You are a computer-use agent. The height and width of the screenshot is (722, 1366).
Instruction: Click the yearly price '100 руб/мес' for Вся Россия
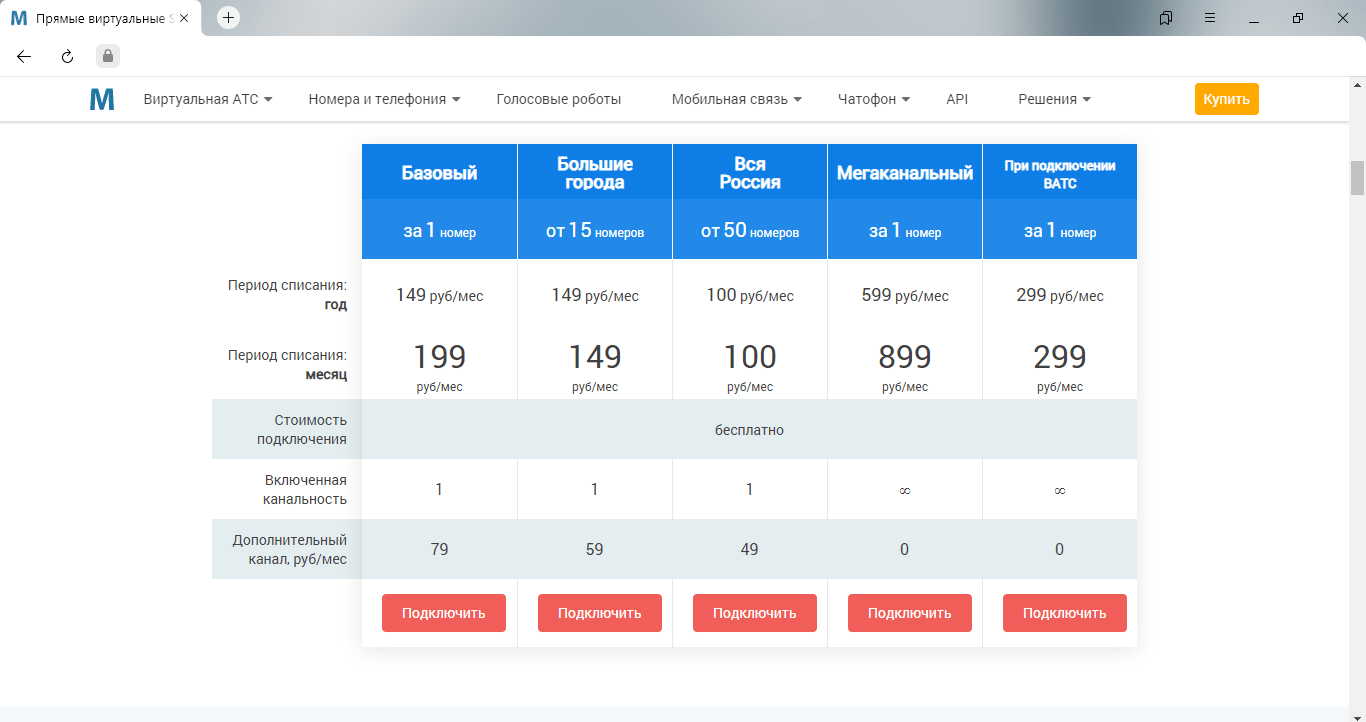click(750, 295)
